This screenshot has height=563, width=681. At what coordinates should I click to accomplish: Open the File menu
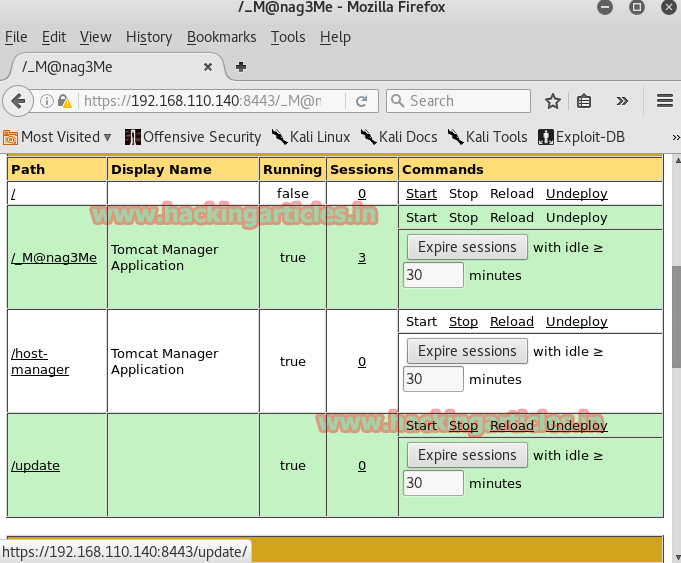16,37
